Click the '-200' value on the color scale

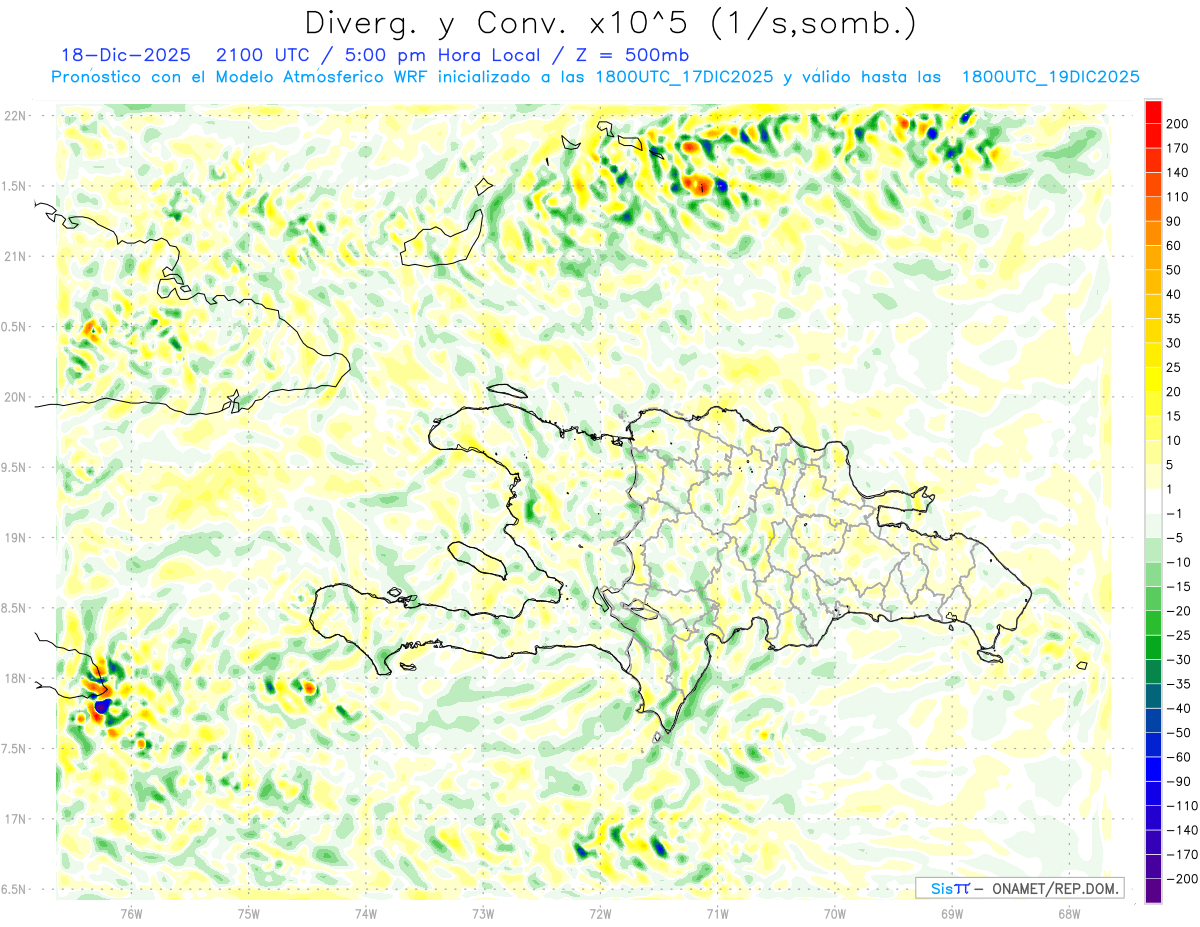[1182, 879]
